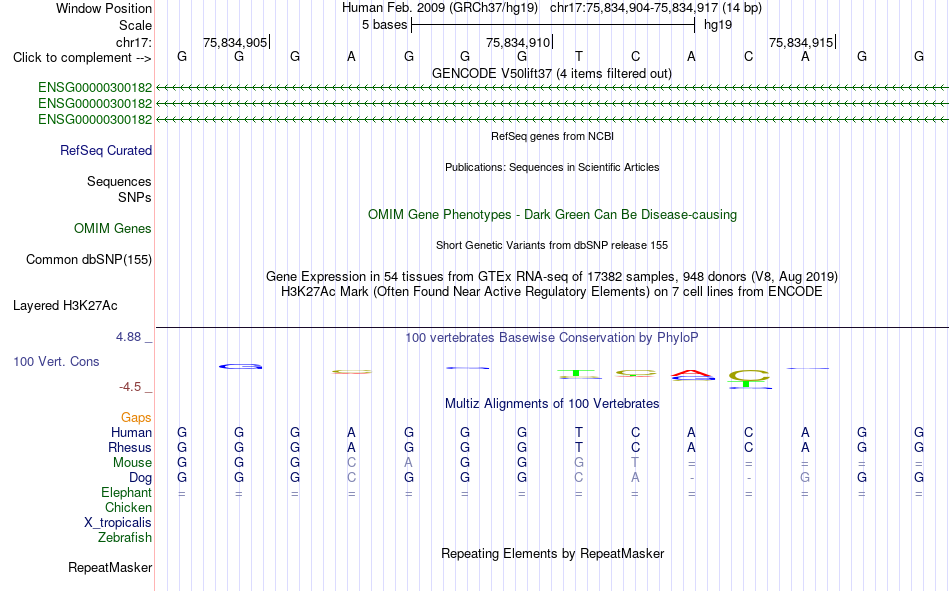Click the X_tropicalis species label
This screenshot has width=950, height=591.
[118, 523]
